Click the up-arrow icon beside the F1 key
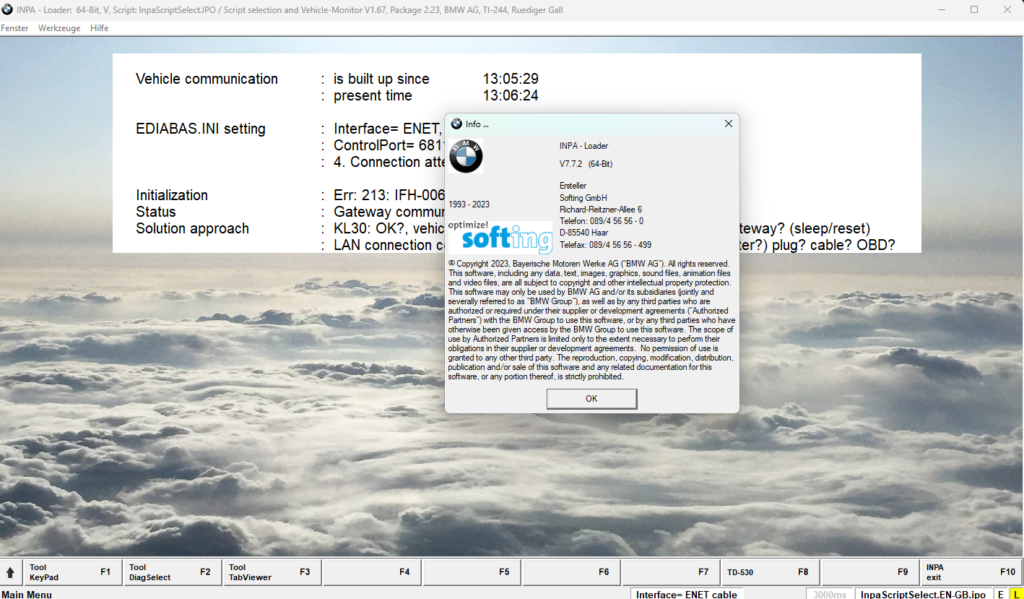Image resolution: width=1024 pixels, height=599 pixels. (12, 572)
